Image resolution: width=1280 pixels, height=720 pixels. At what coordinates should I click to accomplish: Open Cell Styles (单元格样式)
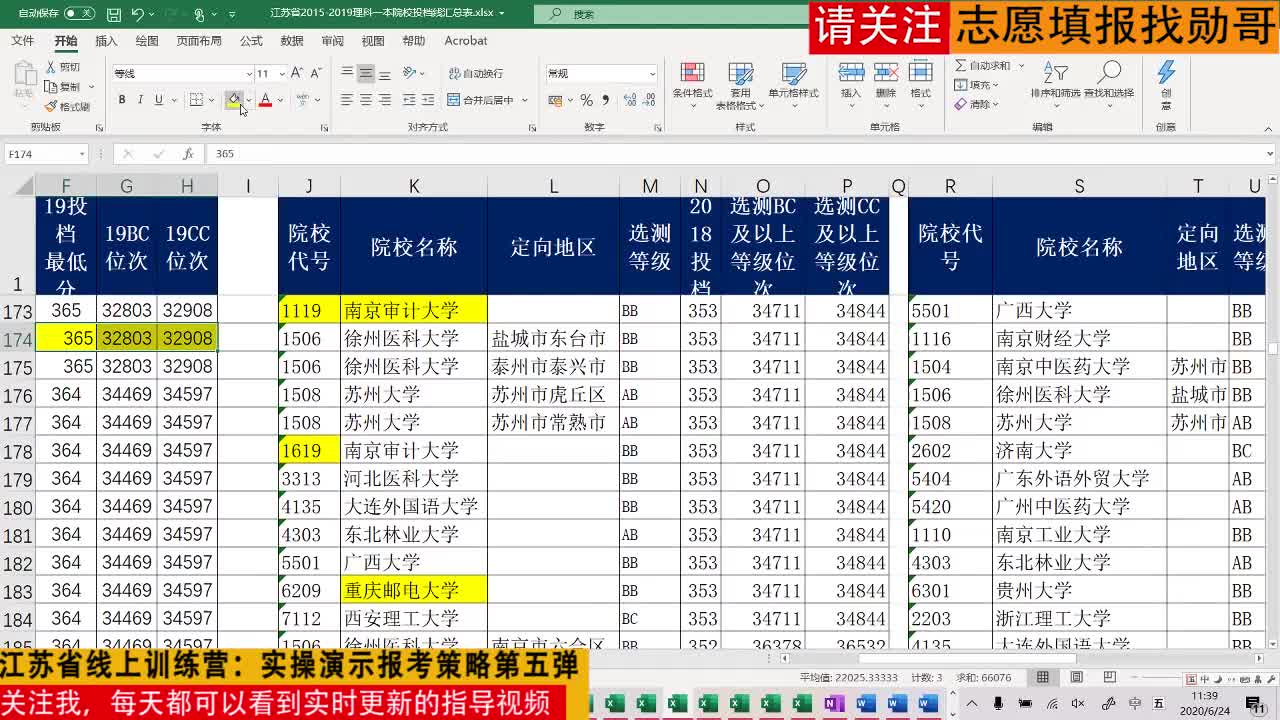(x=794, y=83)
